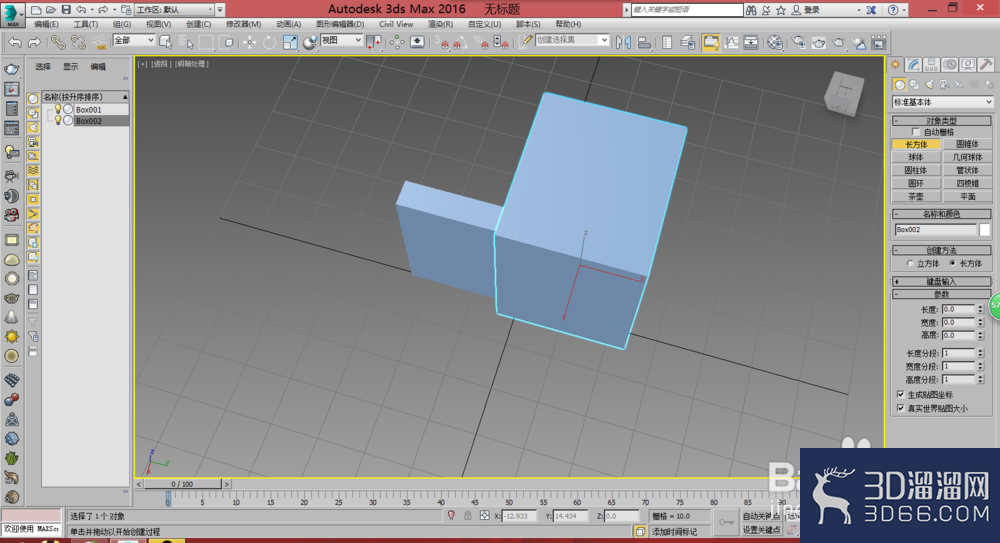
Task: Select the 长方体 creation method radio
Action: pos(953,264)
